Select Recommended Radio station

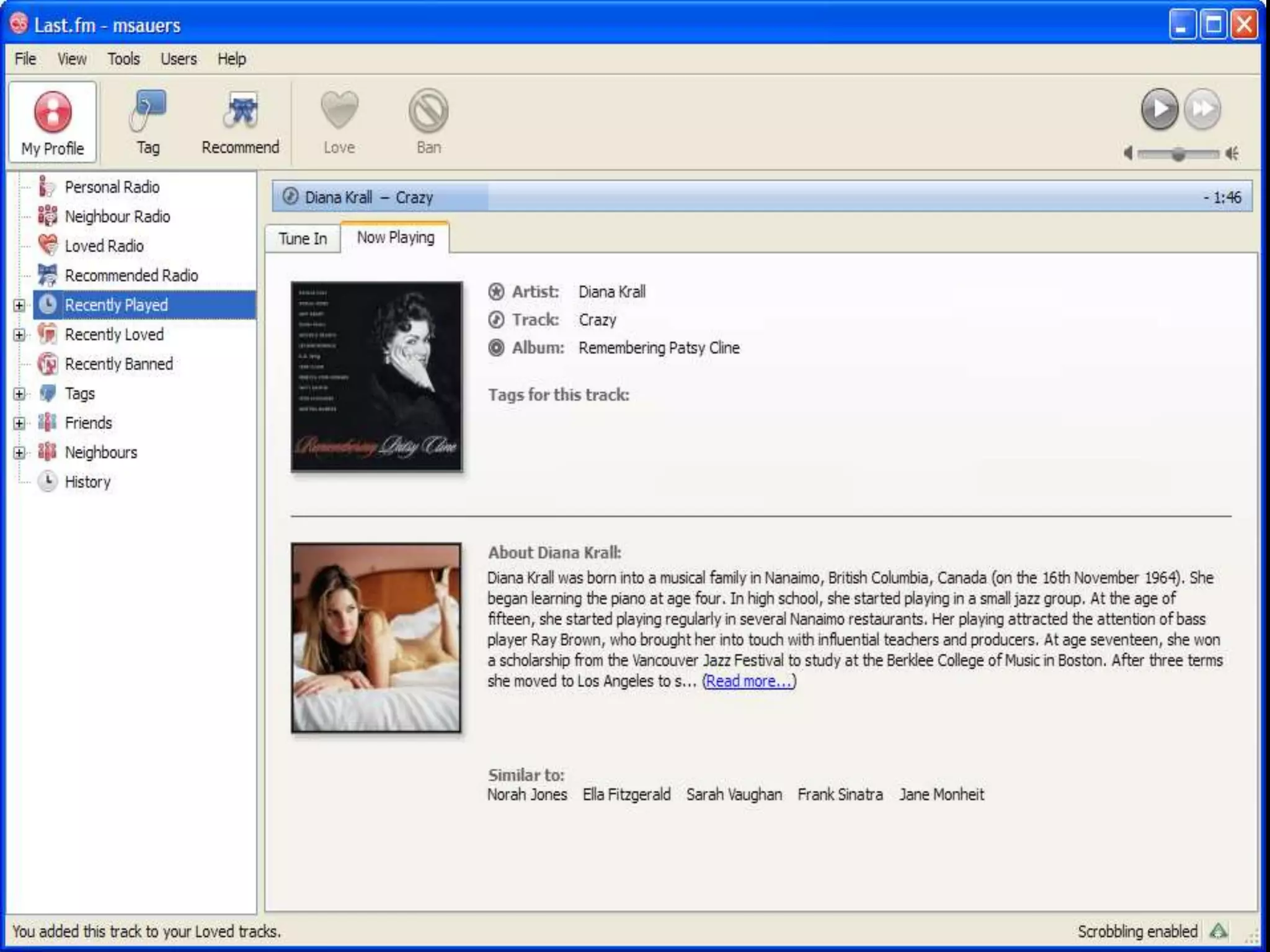131,275
